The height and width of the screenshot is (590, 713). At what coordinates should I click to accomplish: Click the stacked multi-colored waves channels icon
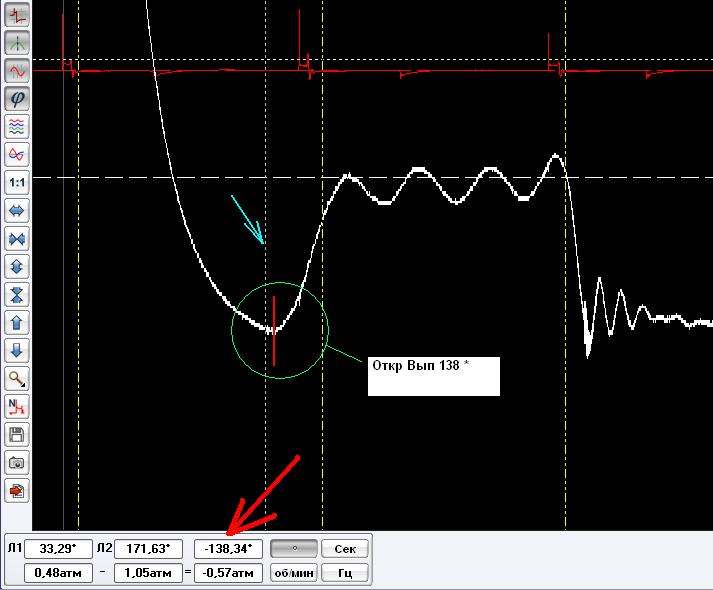click(x=17, y=127)
